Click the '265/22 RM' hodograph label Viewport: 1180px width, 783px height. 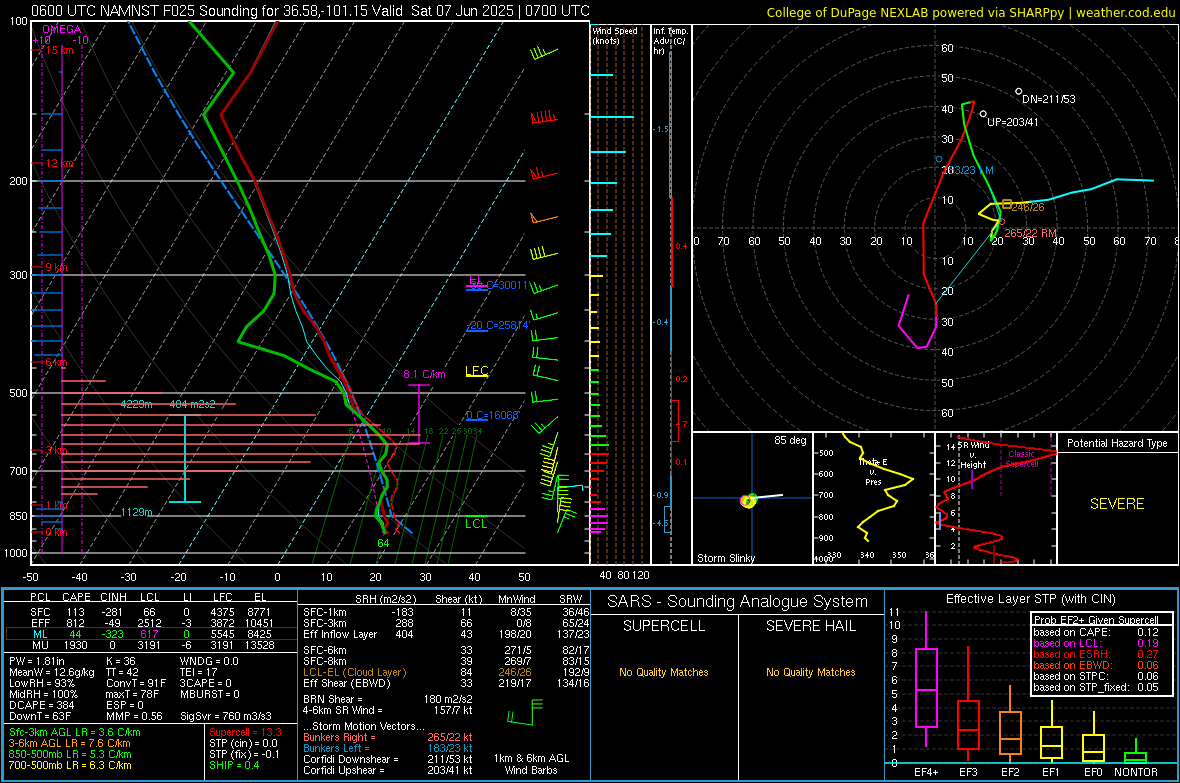tap(1030, 233)
